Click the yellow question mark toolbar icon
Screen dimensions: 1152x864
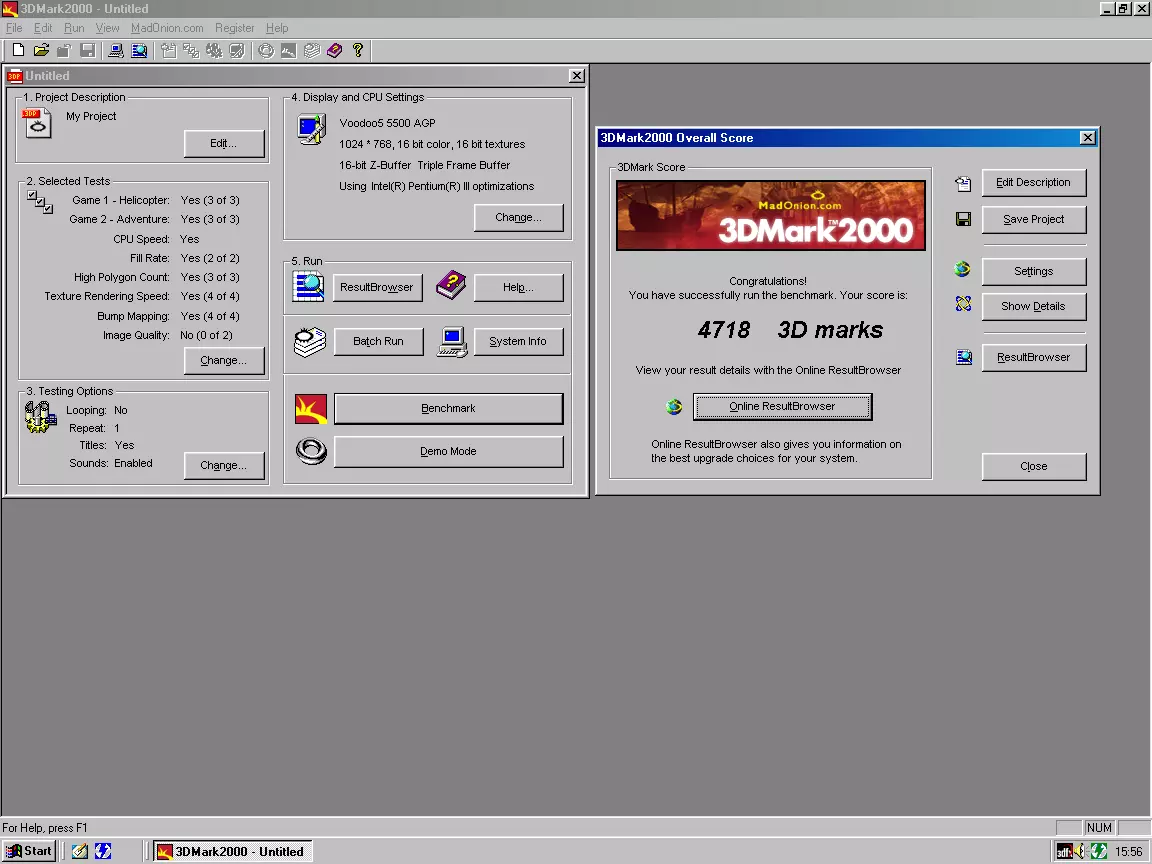[x=358, y=50]
